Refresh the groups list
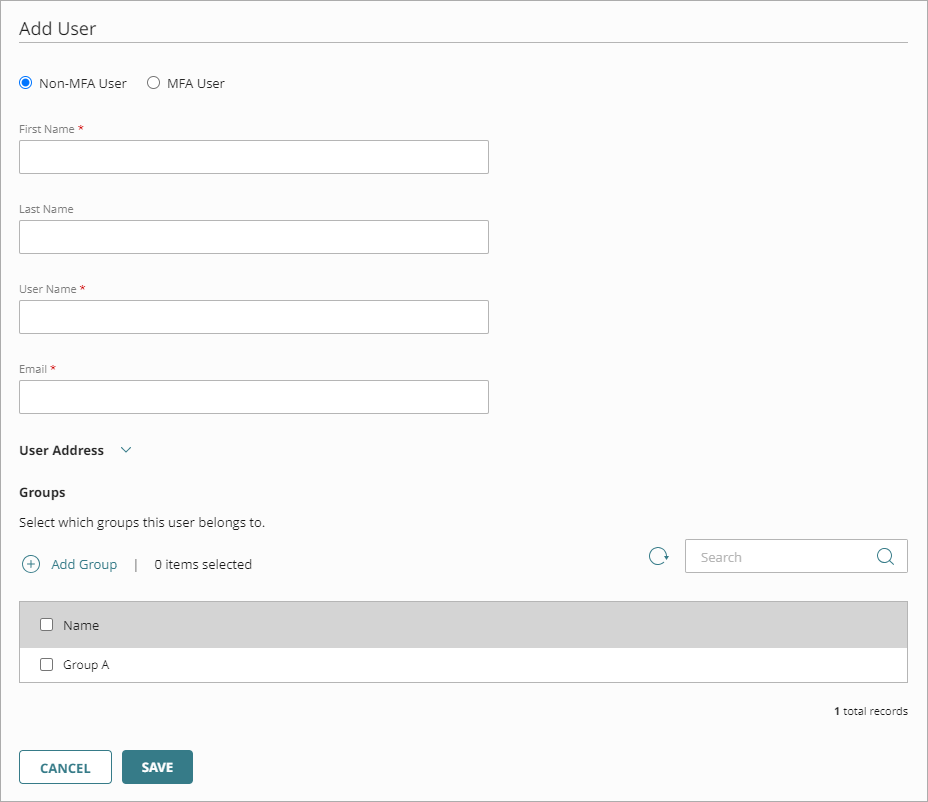 (658, 556)
